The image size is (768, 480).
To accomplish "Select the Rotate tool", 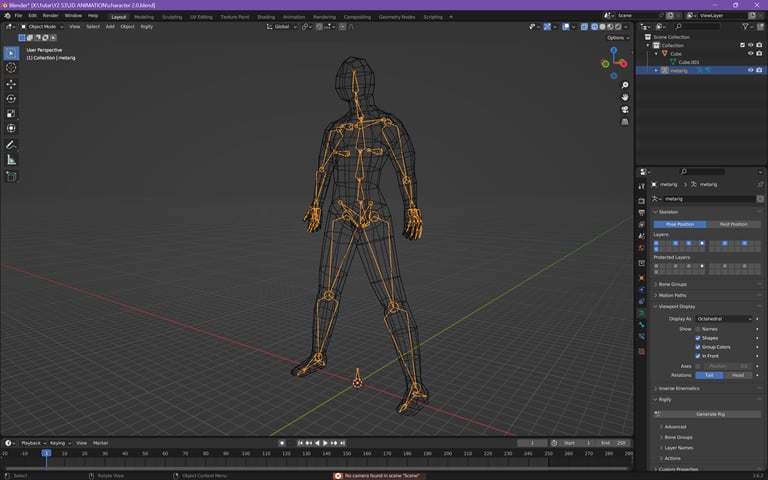I will click(11, 99).
